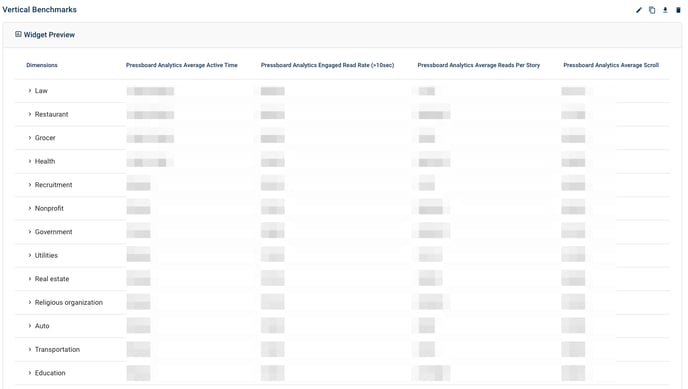The height and width of the screenshot is (389, 688).
Task: Click the Average Reads Per Story header
Action: tap(479, 65)
